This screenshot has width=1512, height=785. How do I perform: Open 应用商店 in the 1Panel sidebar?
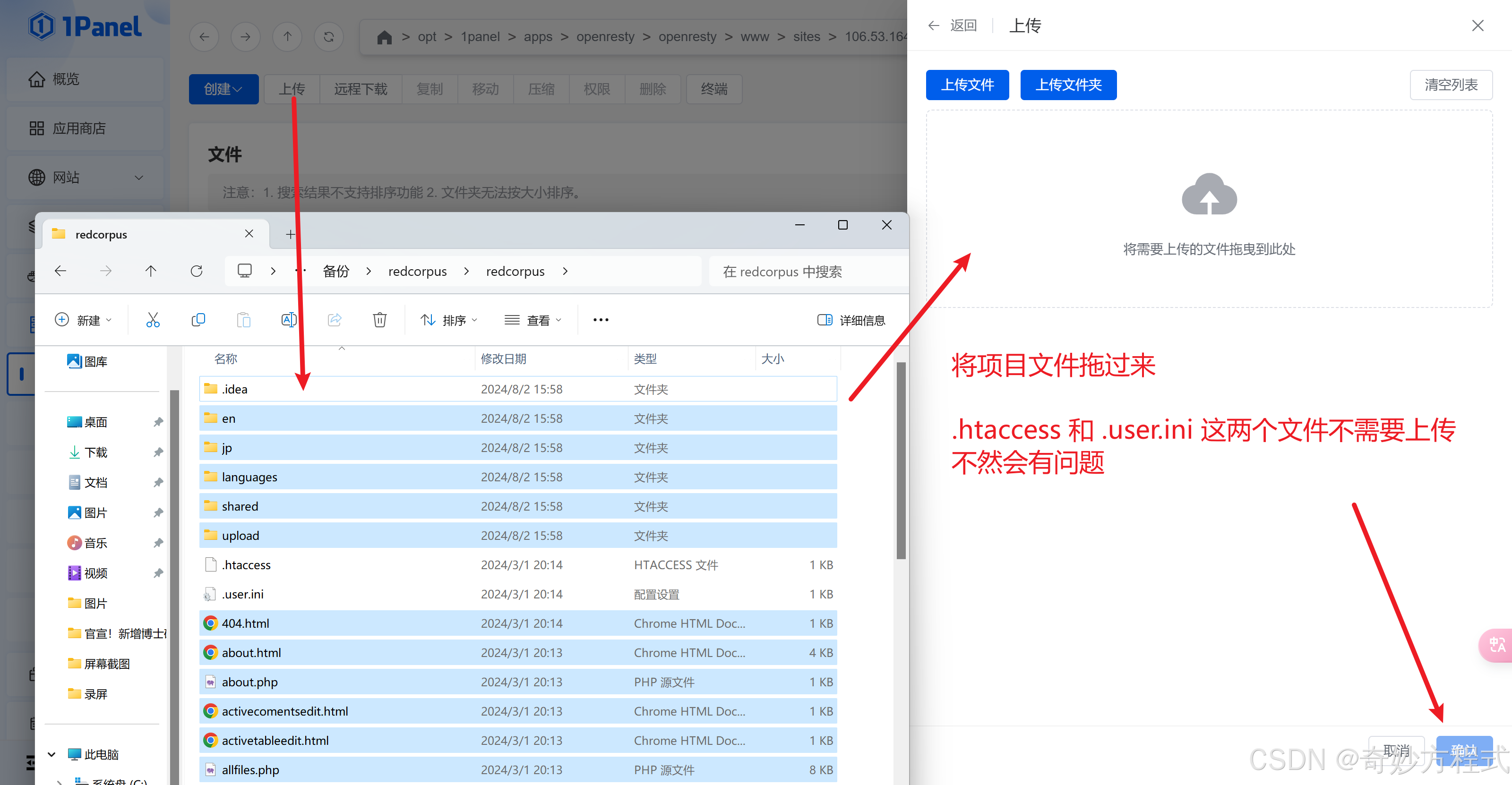click(x=85, y=128)
